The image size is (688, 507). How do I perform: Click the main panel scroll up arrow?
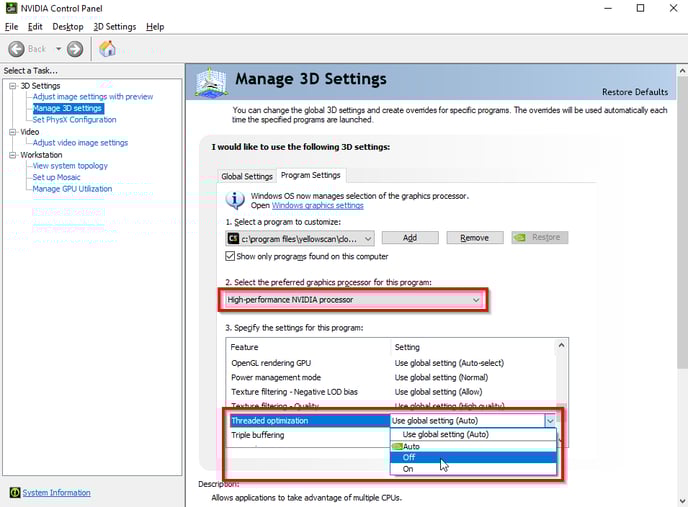[x=682, y=70]
